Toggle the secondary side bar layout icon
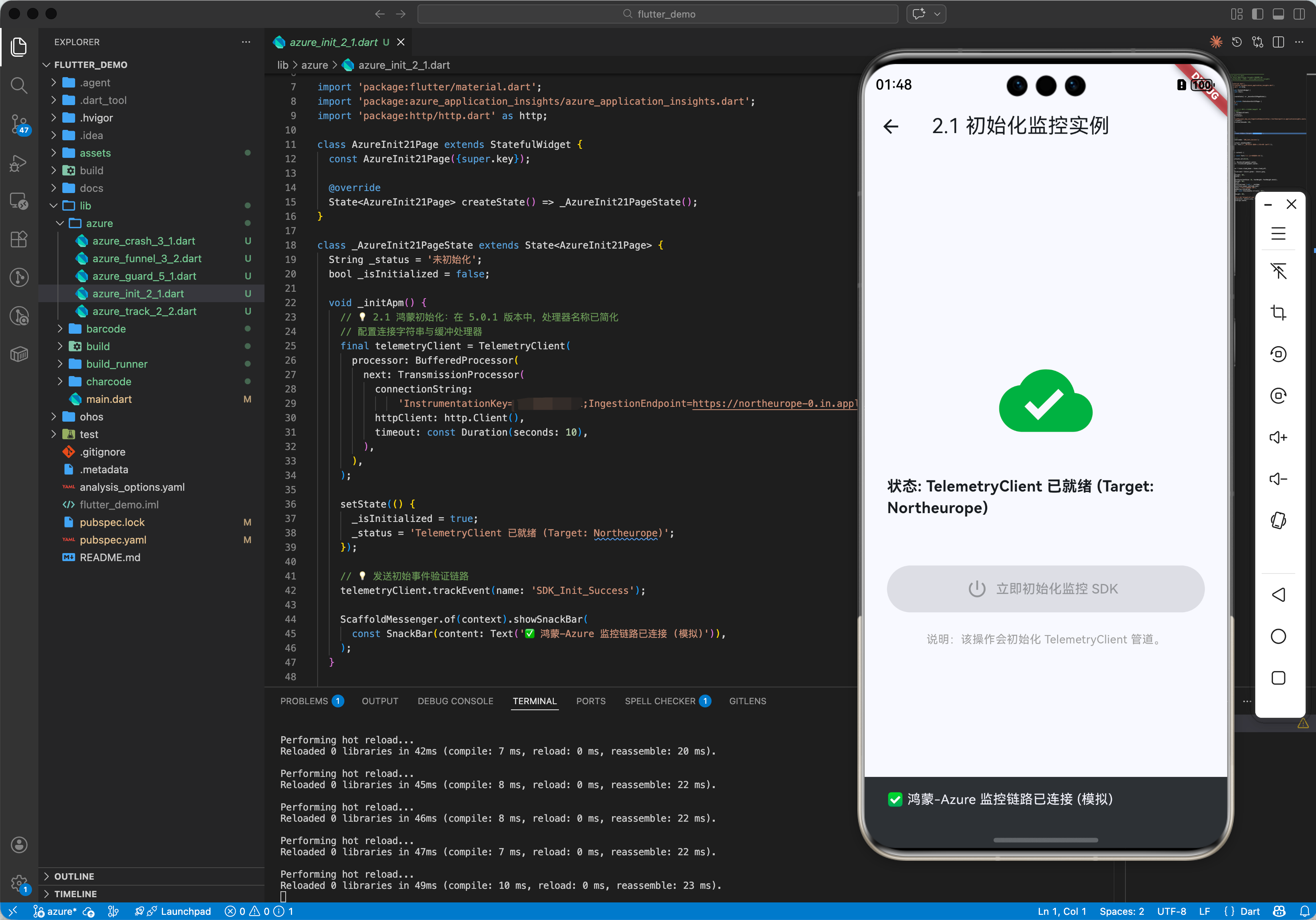1316x920 pixels. click(x=1299, y=14)
